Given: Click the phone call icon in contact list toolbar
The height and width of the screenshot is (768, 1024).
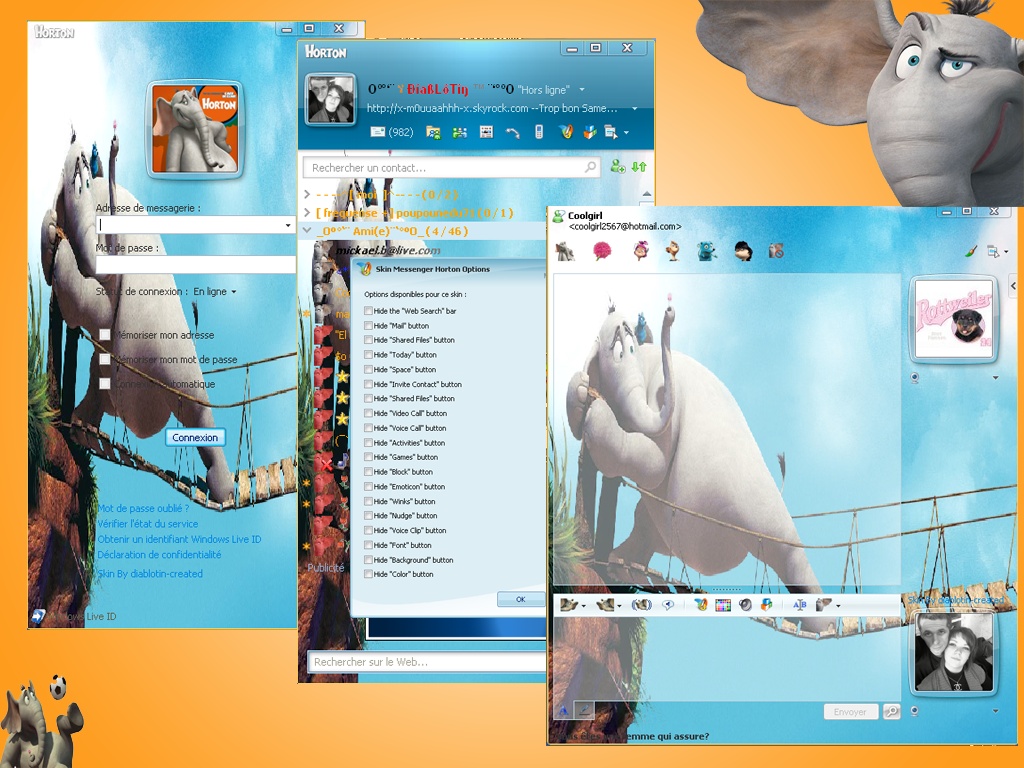Looking at the screenshot, I should pos(513,133).
